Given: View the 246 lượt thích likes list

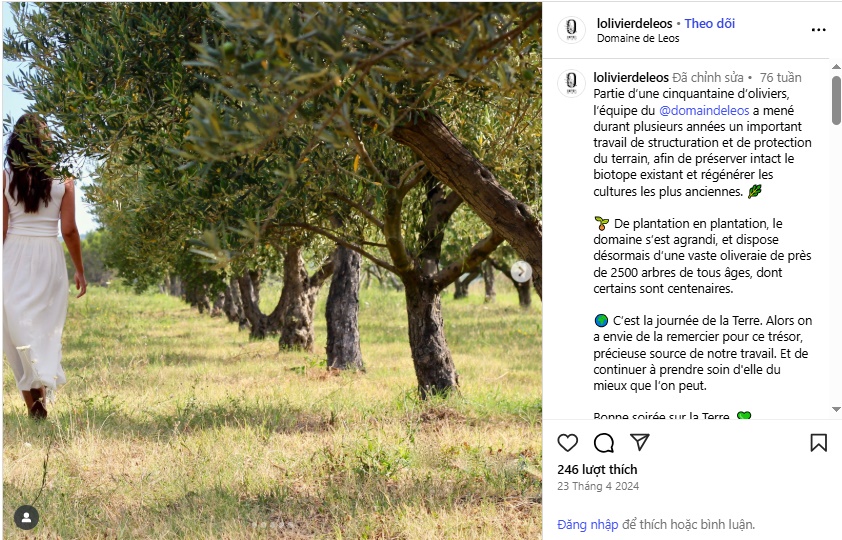Looking at the screenshot, I should point(597,469).
